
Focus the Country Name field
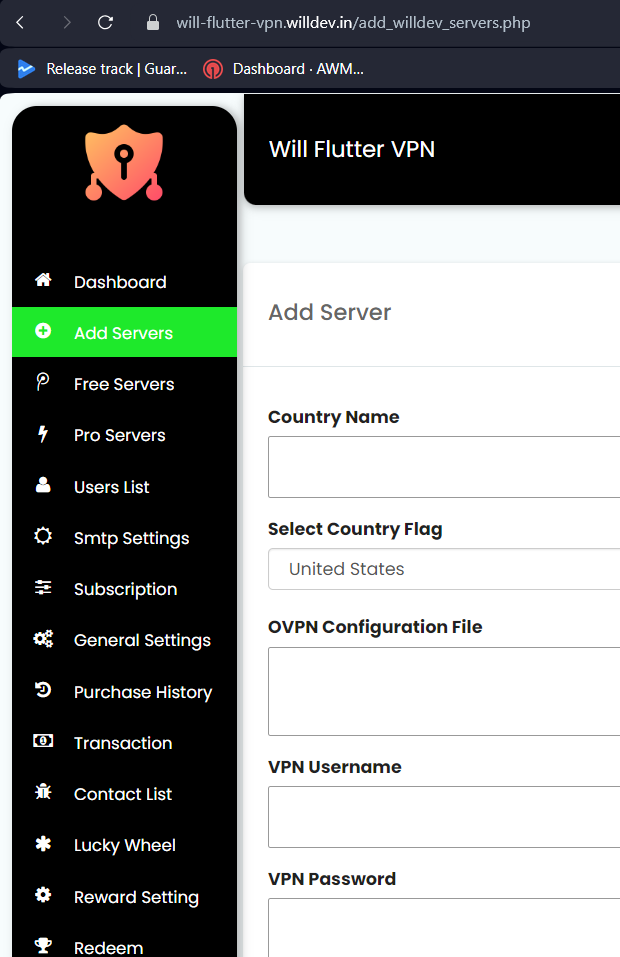[444, 467]
